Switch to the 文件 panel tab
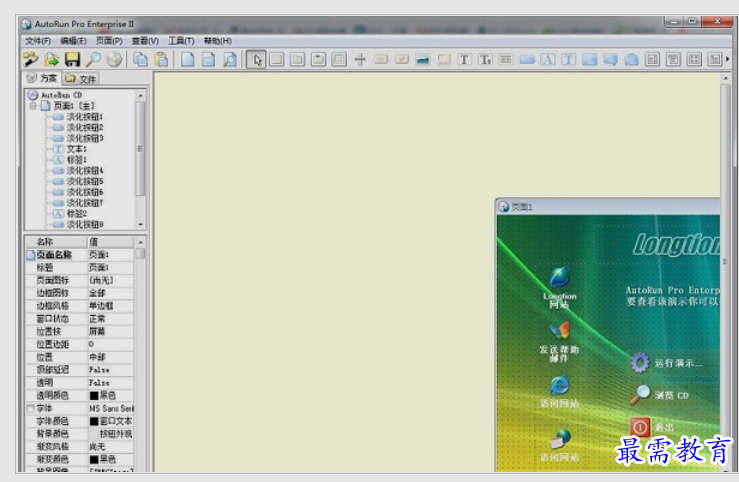The image size is (739, 482). (82, 78)
